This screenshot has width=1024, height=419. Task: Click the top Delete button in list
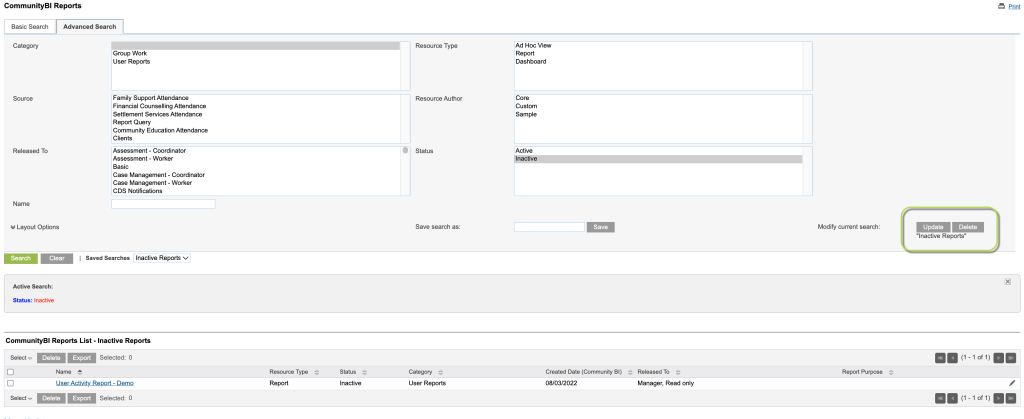point(52,358)
